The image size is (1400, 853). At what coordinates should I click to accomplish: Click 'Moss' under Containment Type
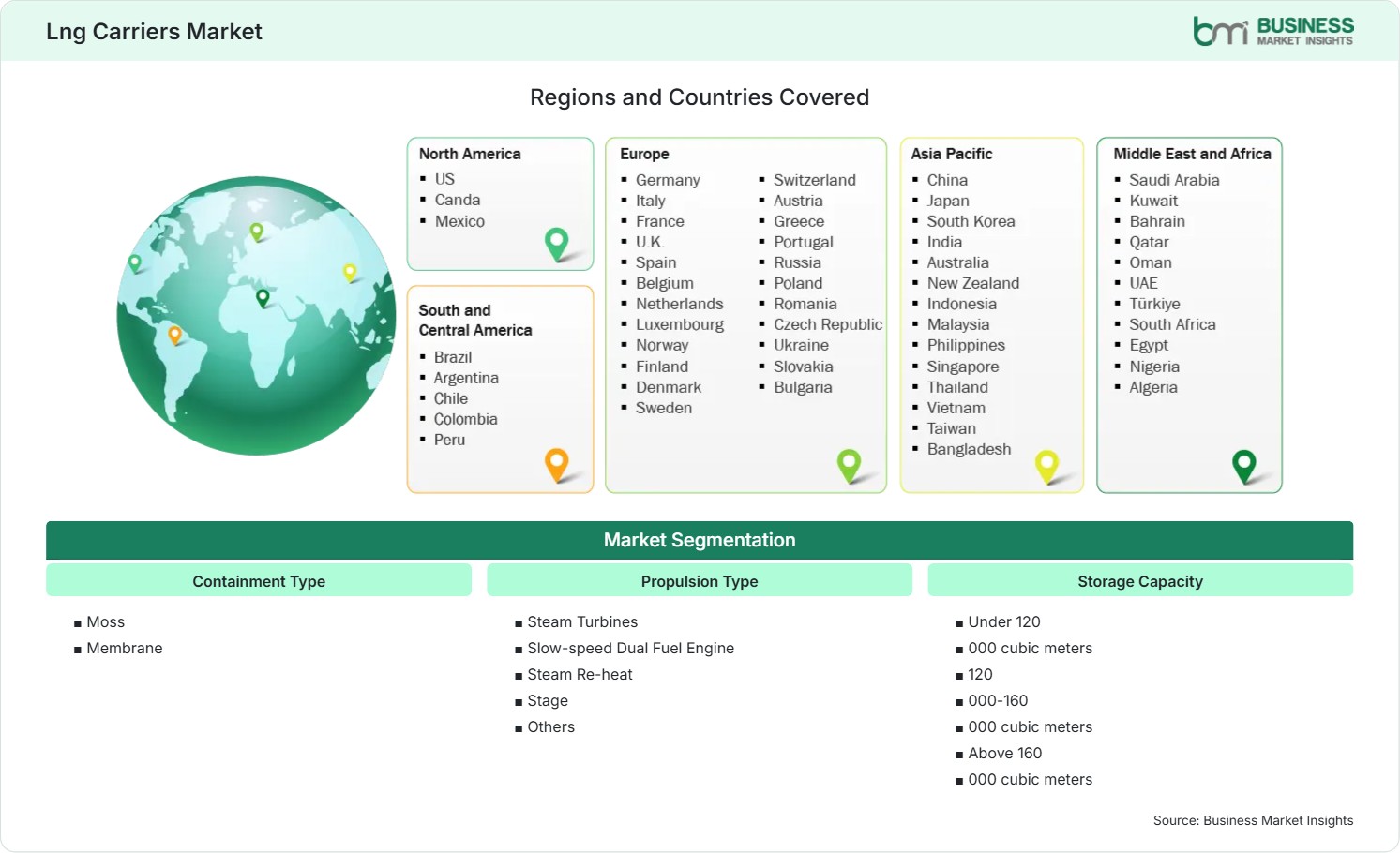(x=106, y=621)
